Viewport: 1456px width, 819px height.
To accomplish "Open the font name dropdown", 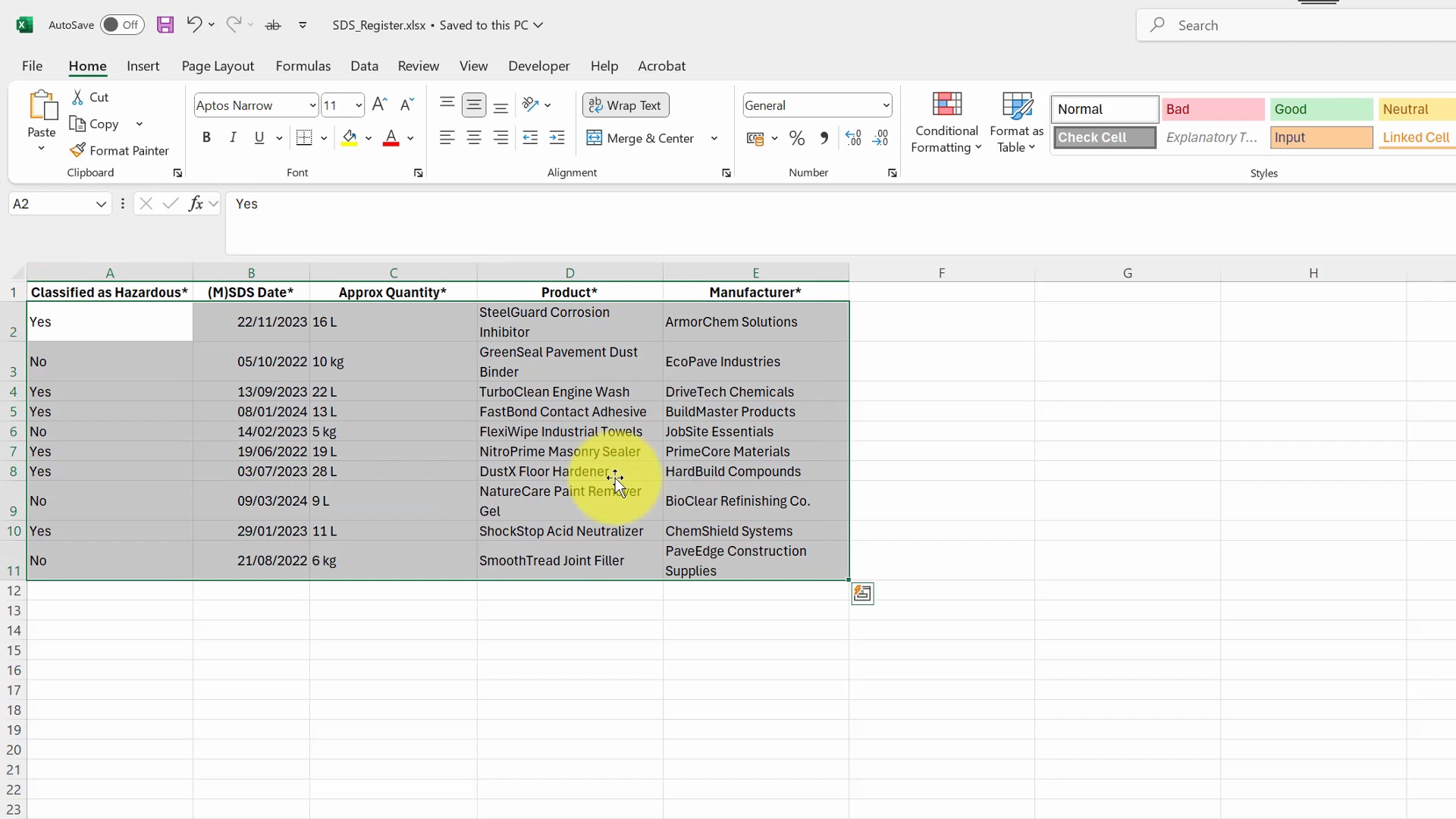I will point(312,105).
